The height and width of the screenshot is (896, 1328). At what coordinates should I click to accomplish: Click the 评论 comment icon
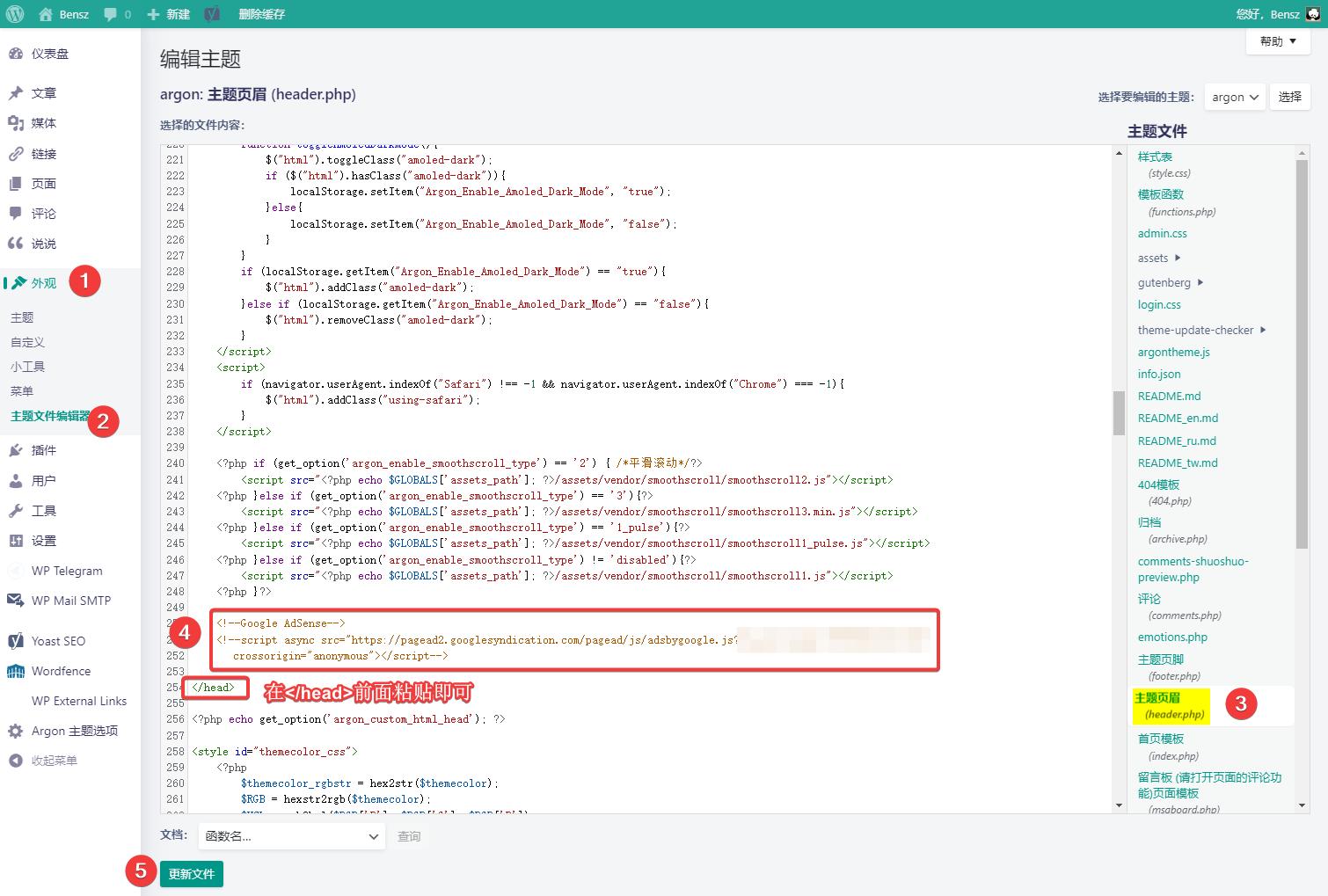(16, 214)
